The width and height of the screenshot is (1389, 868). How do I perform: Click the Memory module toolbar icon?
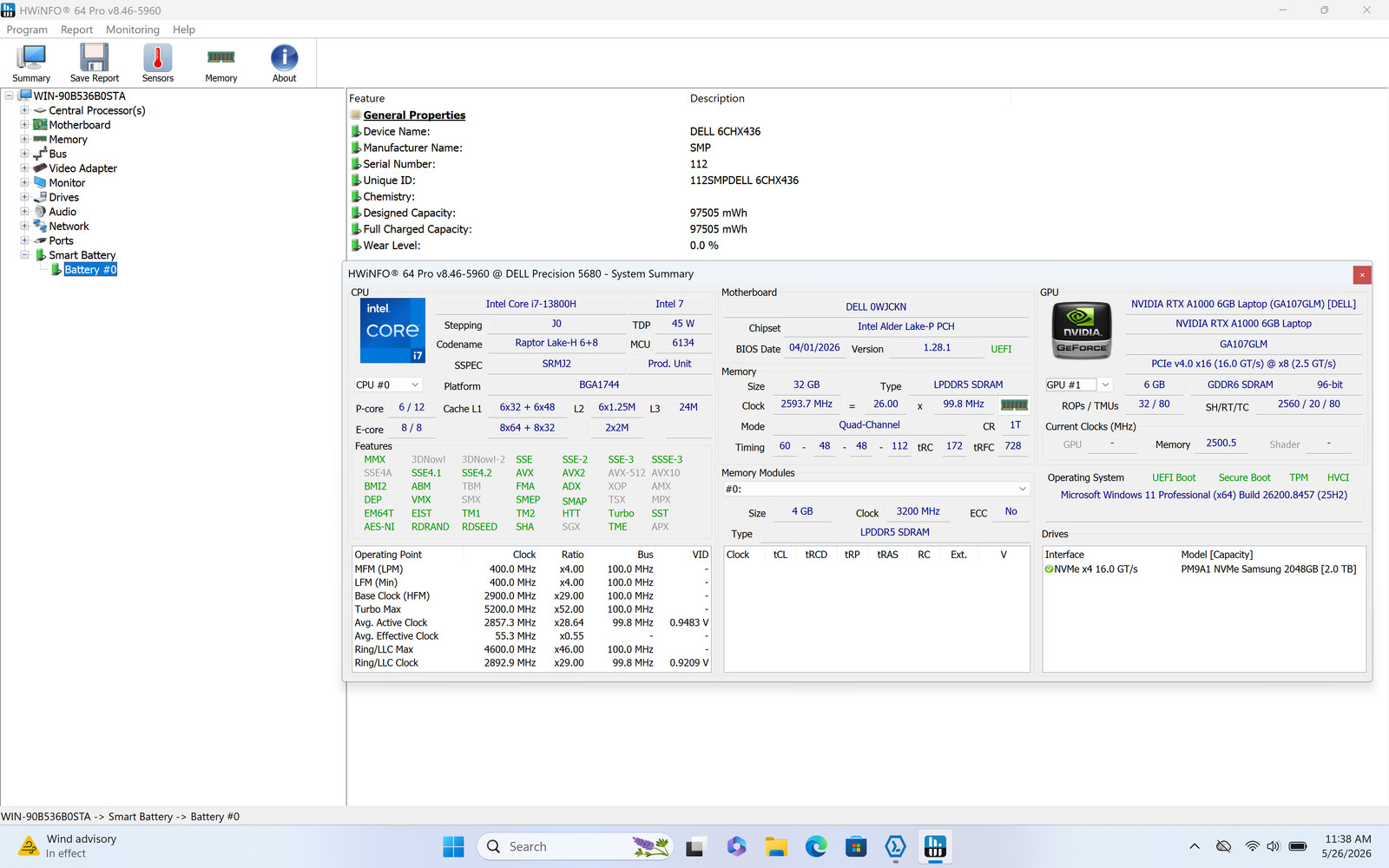point(221,63)
